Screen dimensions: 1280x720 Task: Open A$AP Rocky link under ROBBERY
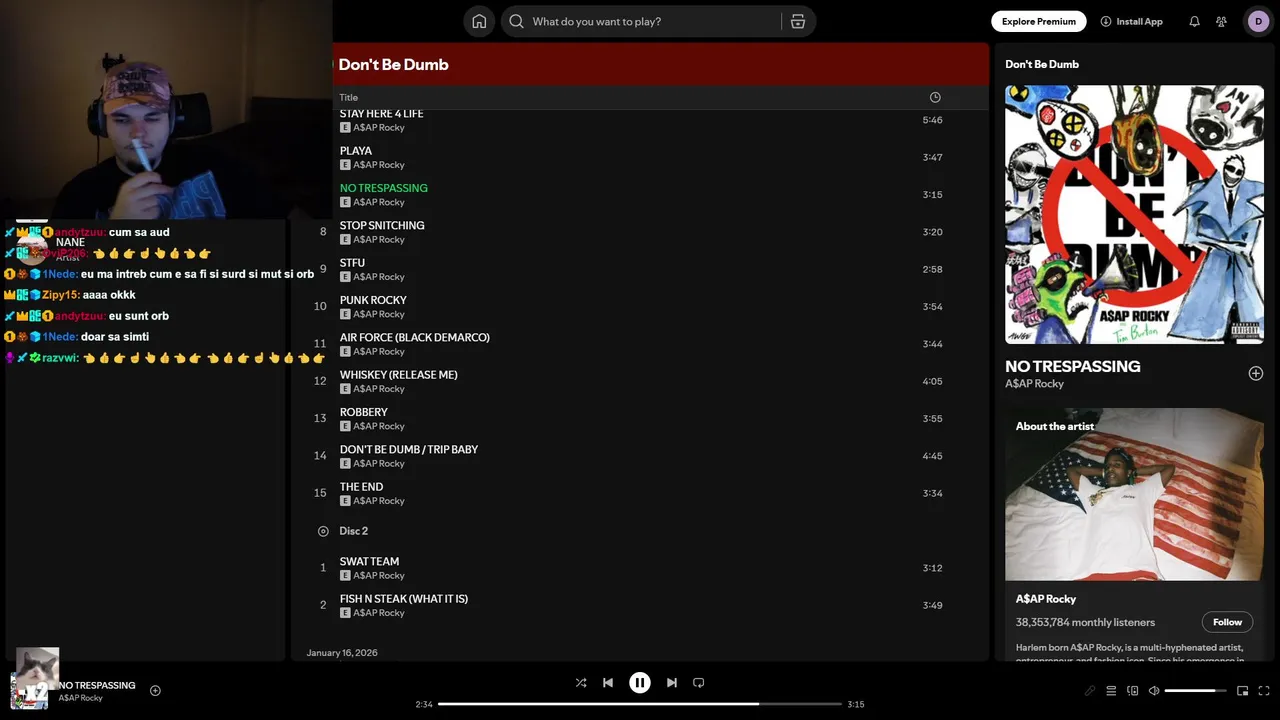[x=378, y=426]
